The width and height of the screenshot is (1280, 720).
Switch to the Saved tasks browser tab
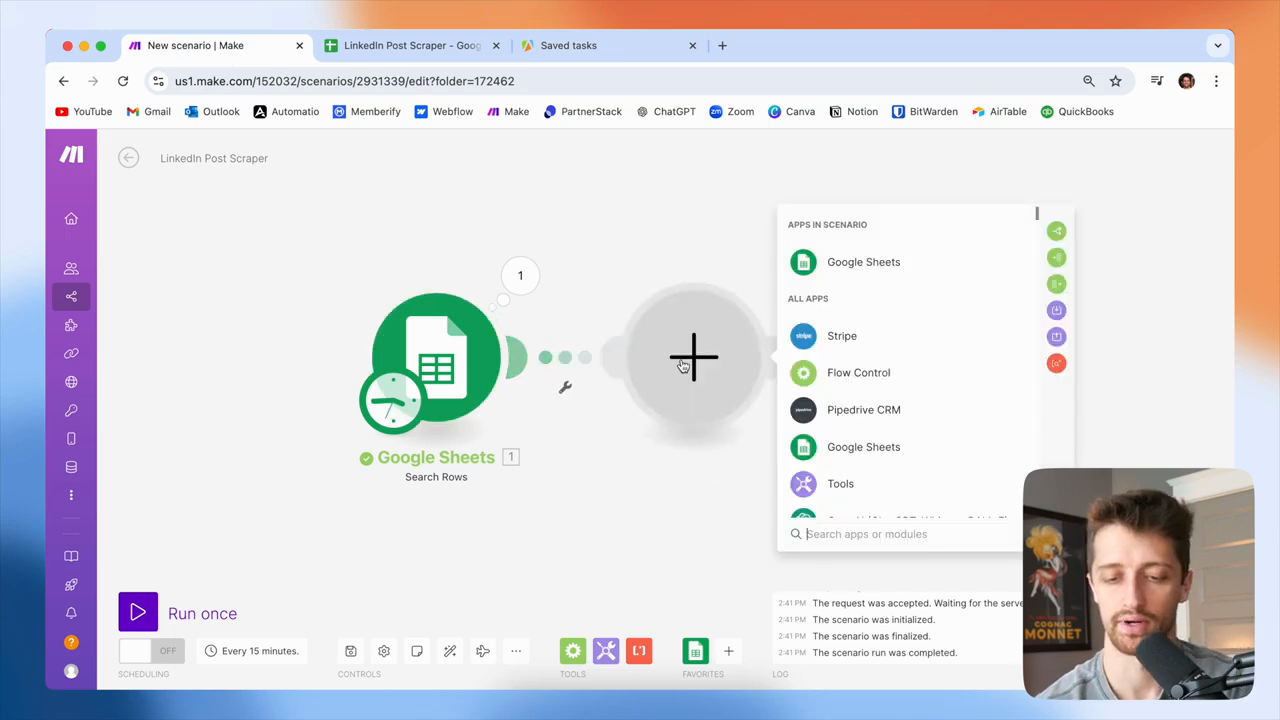click(x=608, y=45)
